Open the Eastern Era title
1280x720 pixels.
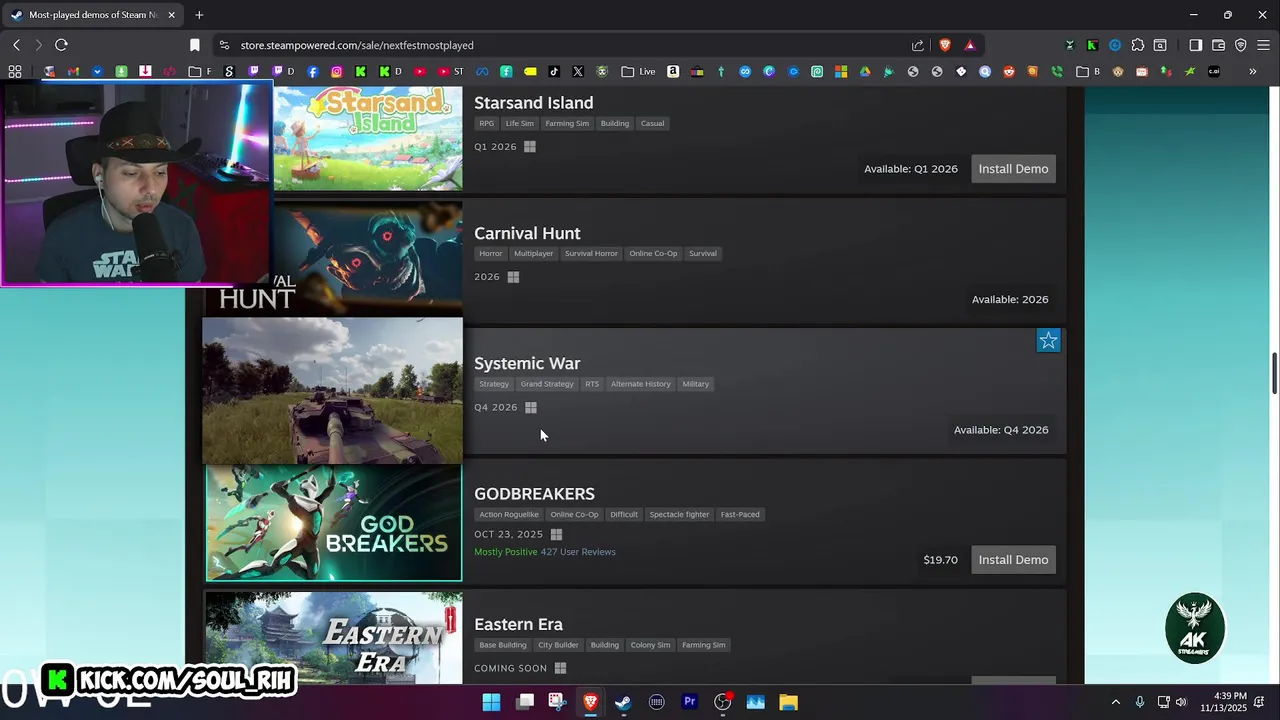click(518, 624)
